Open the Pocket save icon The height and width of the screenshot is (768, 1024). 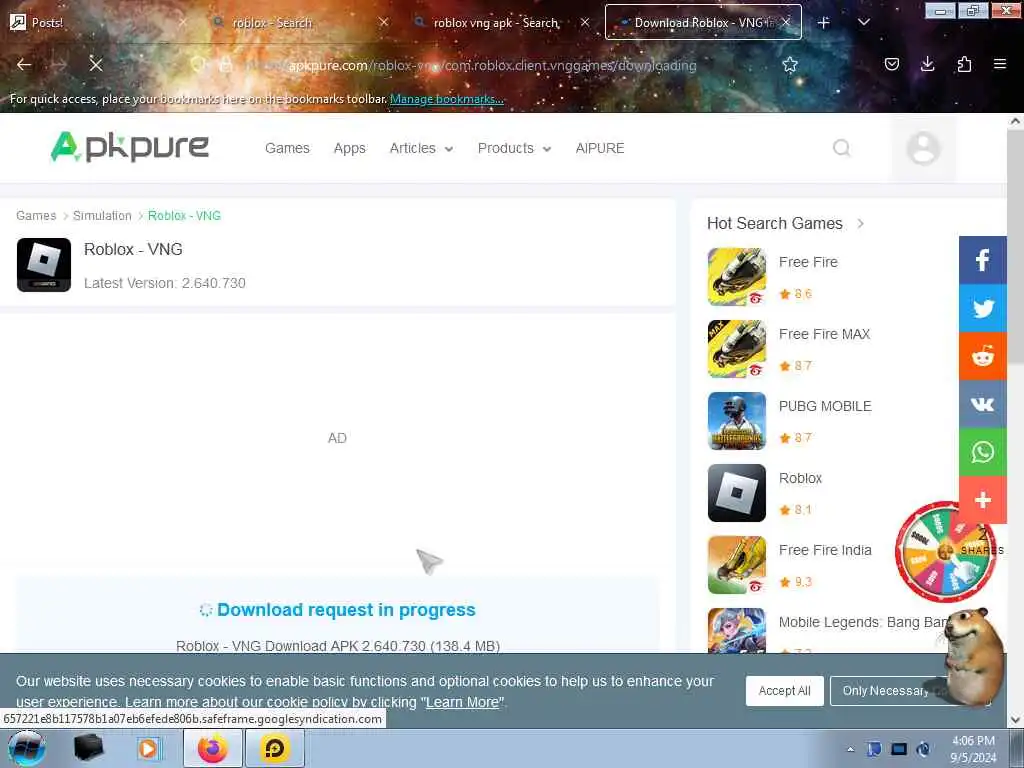pyautogui.click(x=891, y=64)
